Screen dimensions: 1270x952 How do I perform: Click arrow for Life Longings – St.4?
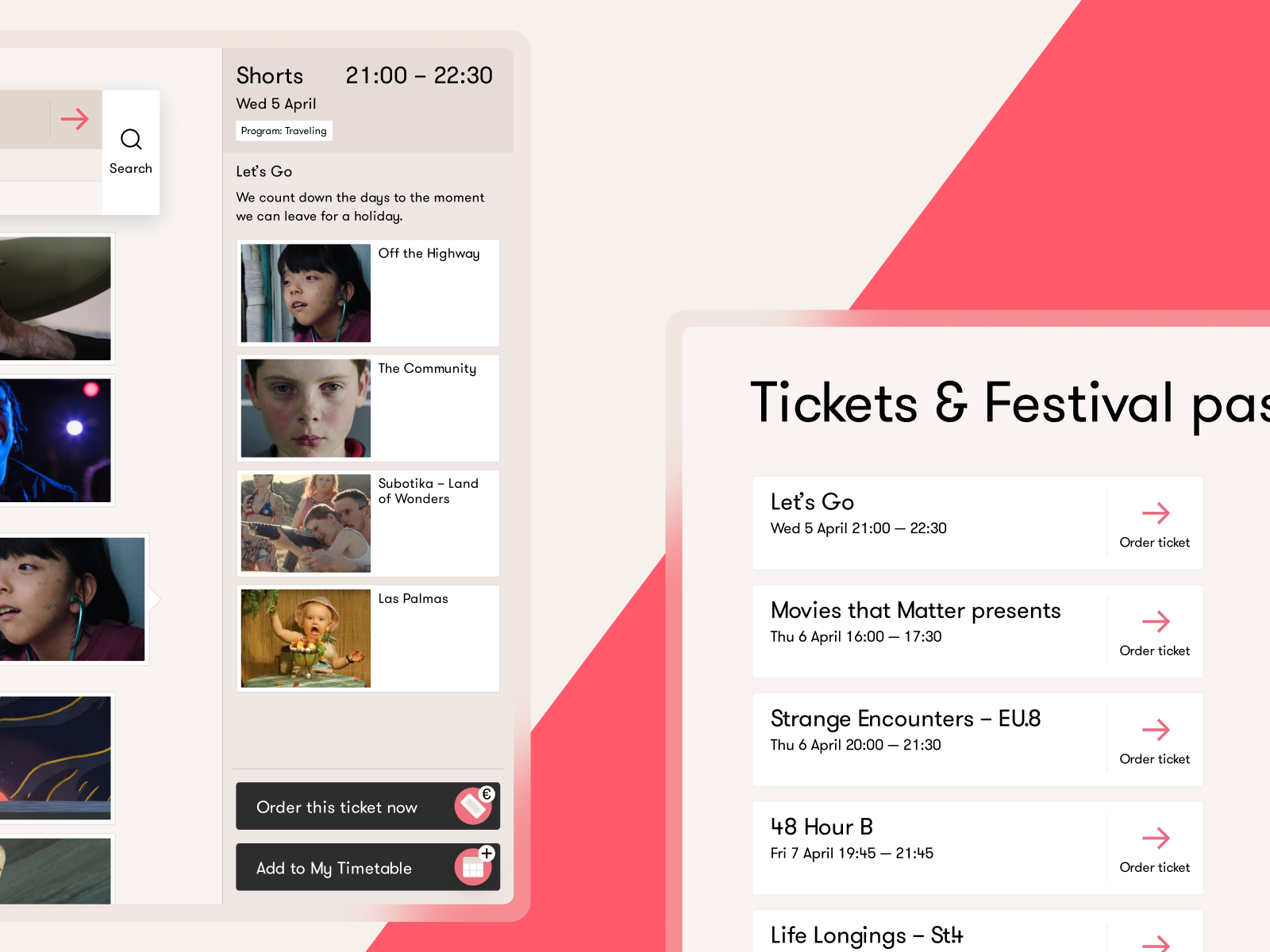click(1155, 942)
